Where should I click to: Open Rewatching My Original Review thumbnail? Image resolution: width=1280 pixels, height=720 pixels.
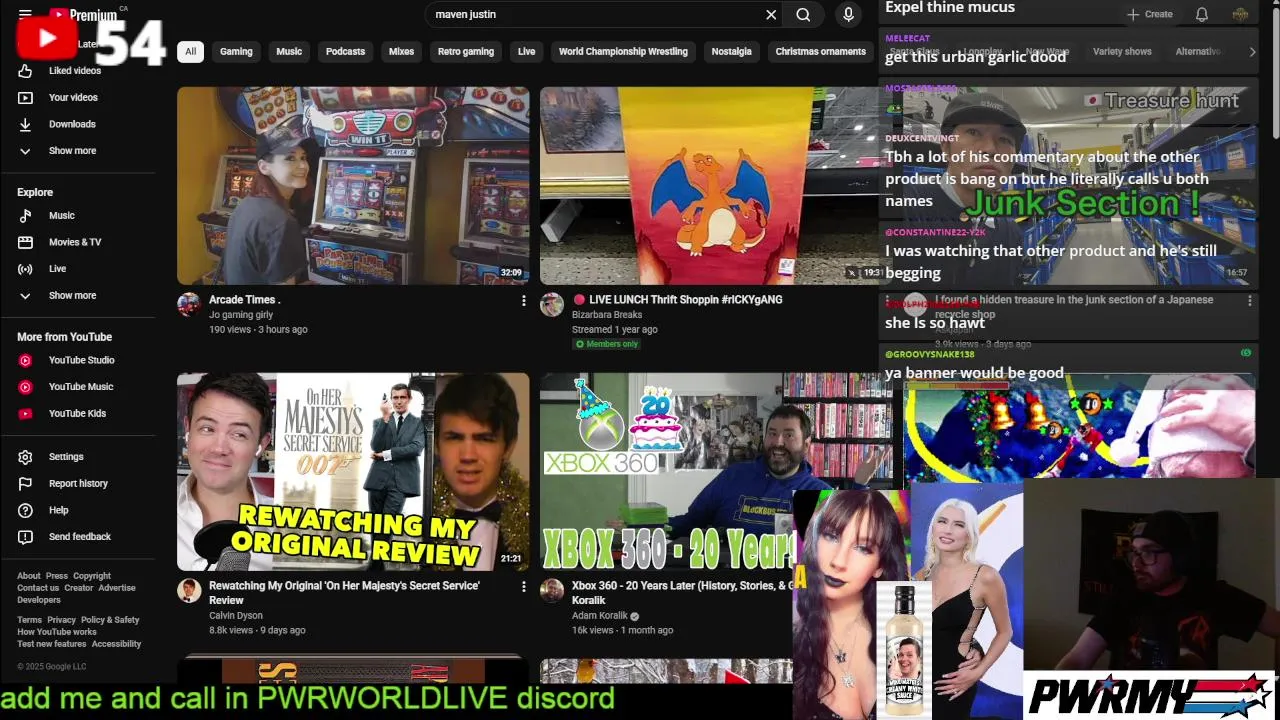[x=353, y=471]
